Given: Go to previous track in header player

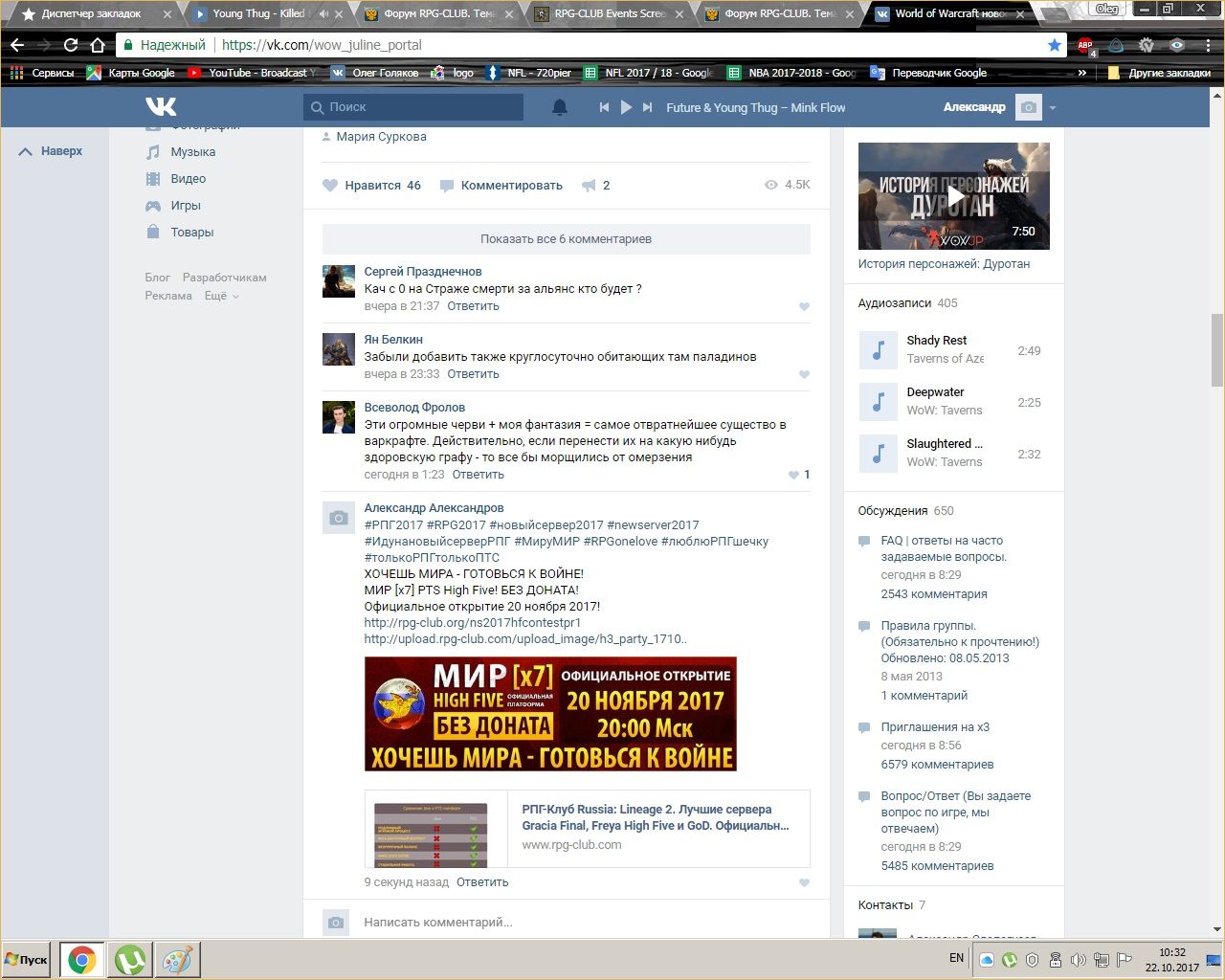Looking at the screenshot, I should pyautogui.click(x=604, y=107).
